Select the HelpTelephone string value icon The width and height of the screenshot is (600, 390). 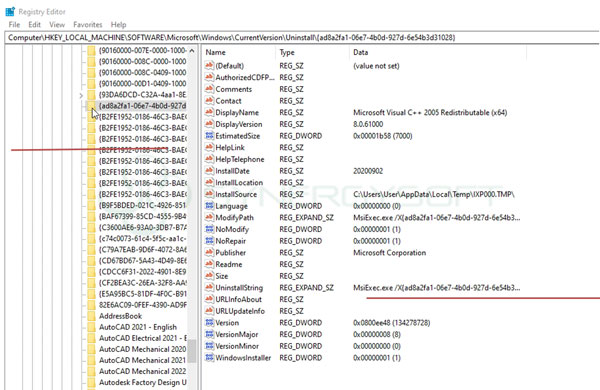point(209,159)
